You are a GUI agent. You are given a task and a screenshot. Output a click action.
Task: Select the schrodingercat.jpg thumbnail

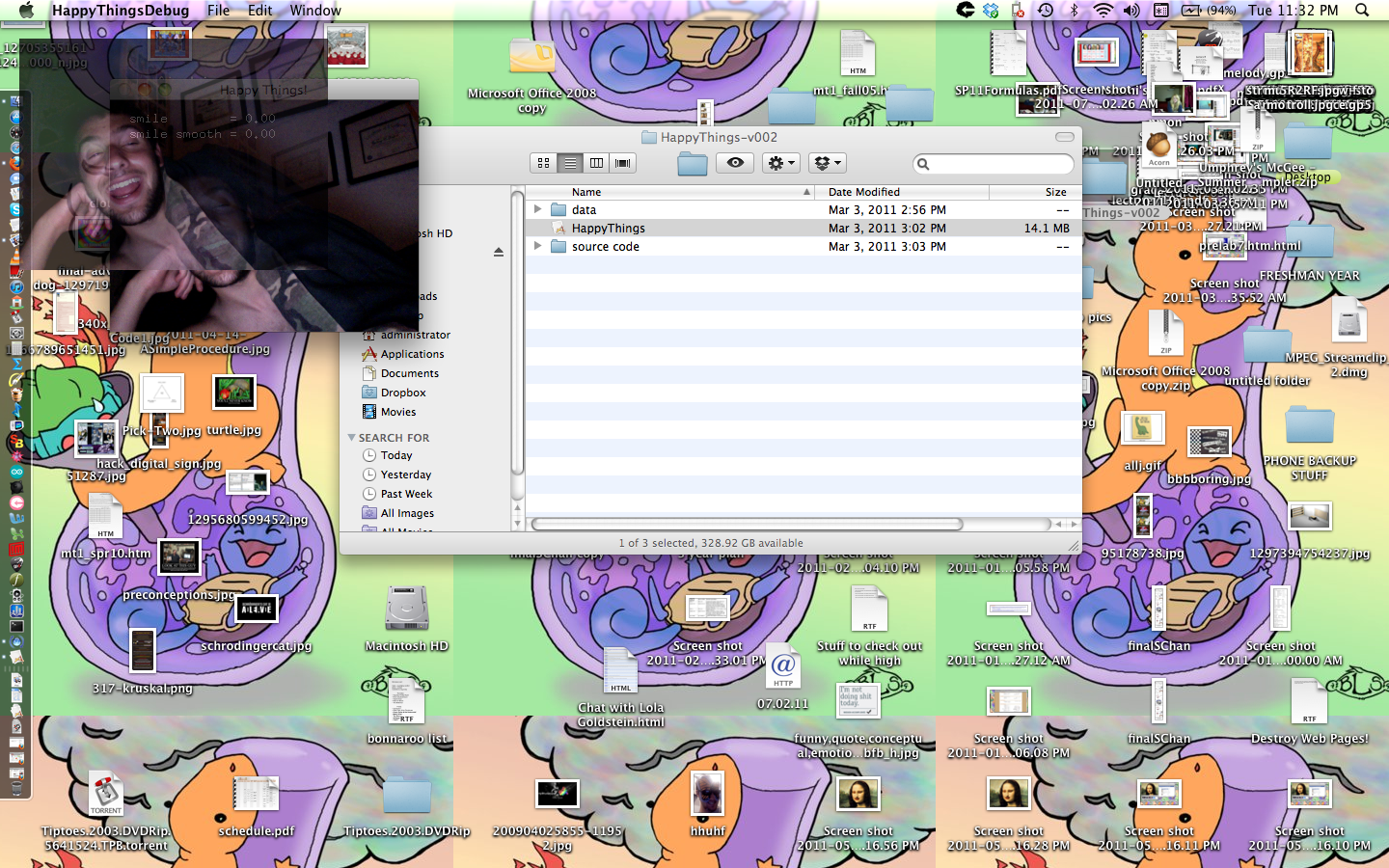tap(256, 609)
